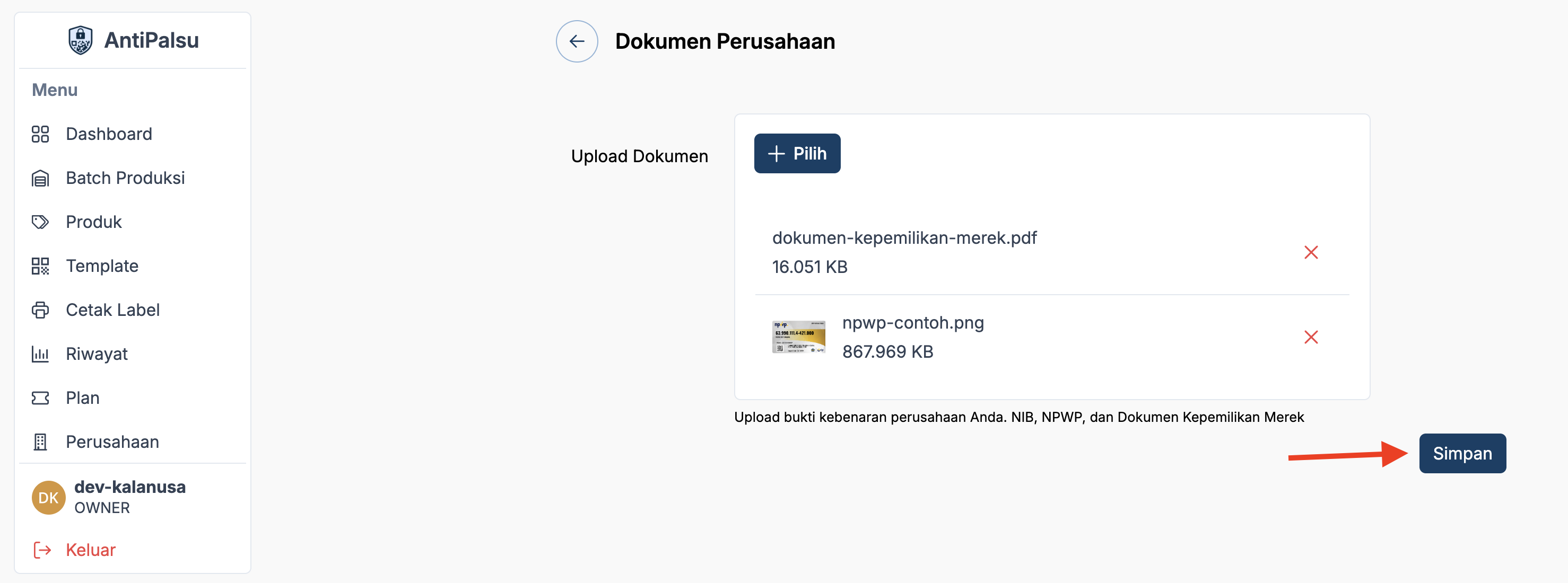Click the Produk tag icon
The image size is (1568, 583).
tap(40, 222)
